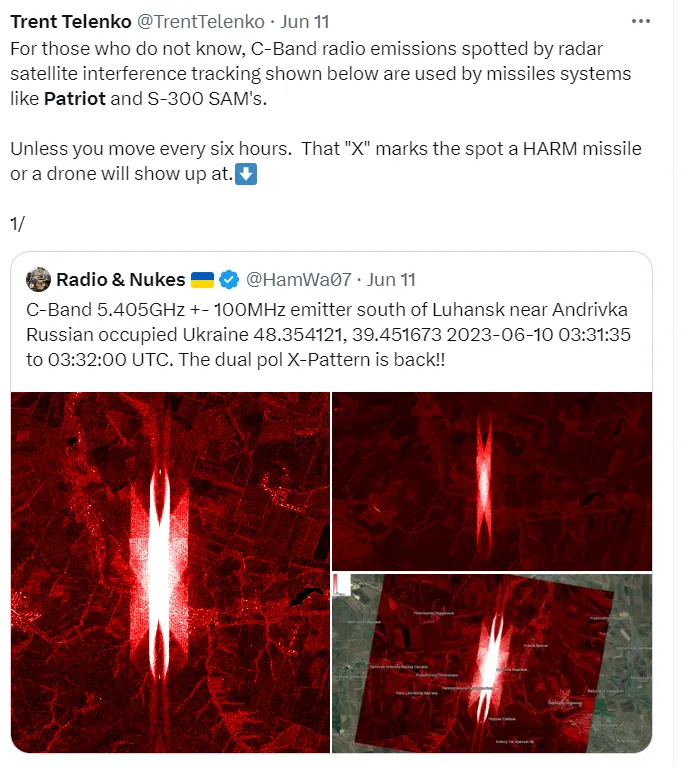
Task: Click the blue verified badge
Action: click(229, 280)
